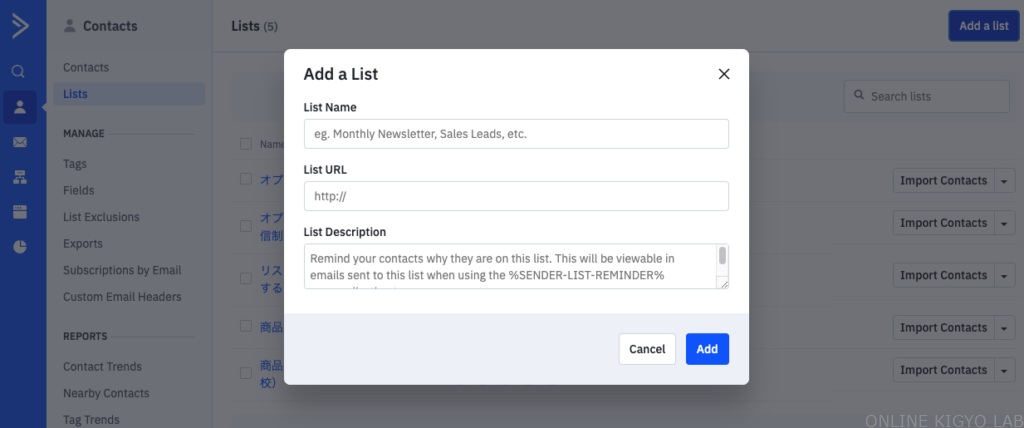Toggle the select-all lists header checkbox
The image size is (1024, 428).
(x=246, y=144)
